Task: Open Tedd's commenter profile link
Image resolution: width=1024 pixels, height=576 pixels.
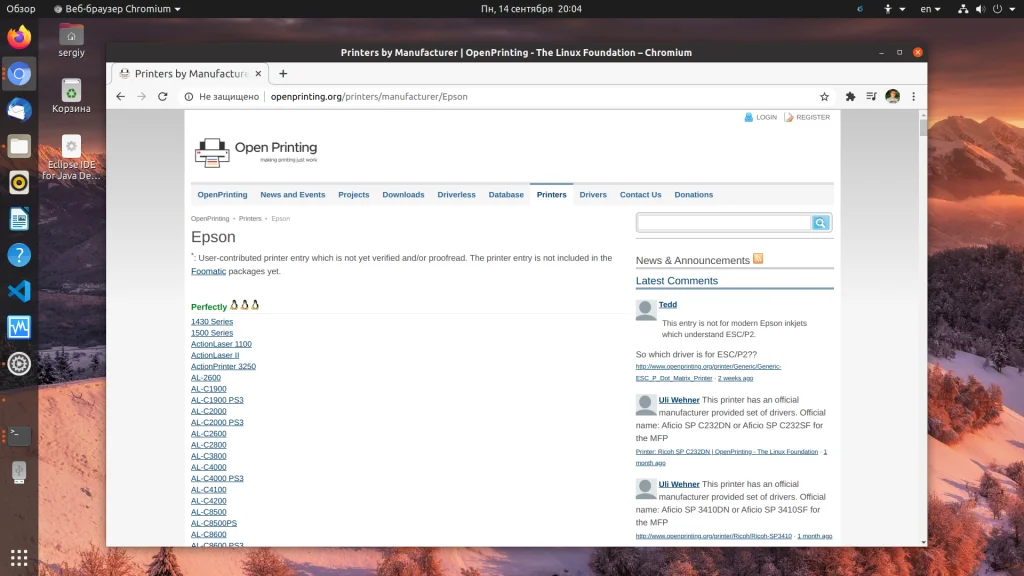Action: tap(667, 304)
